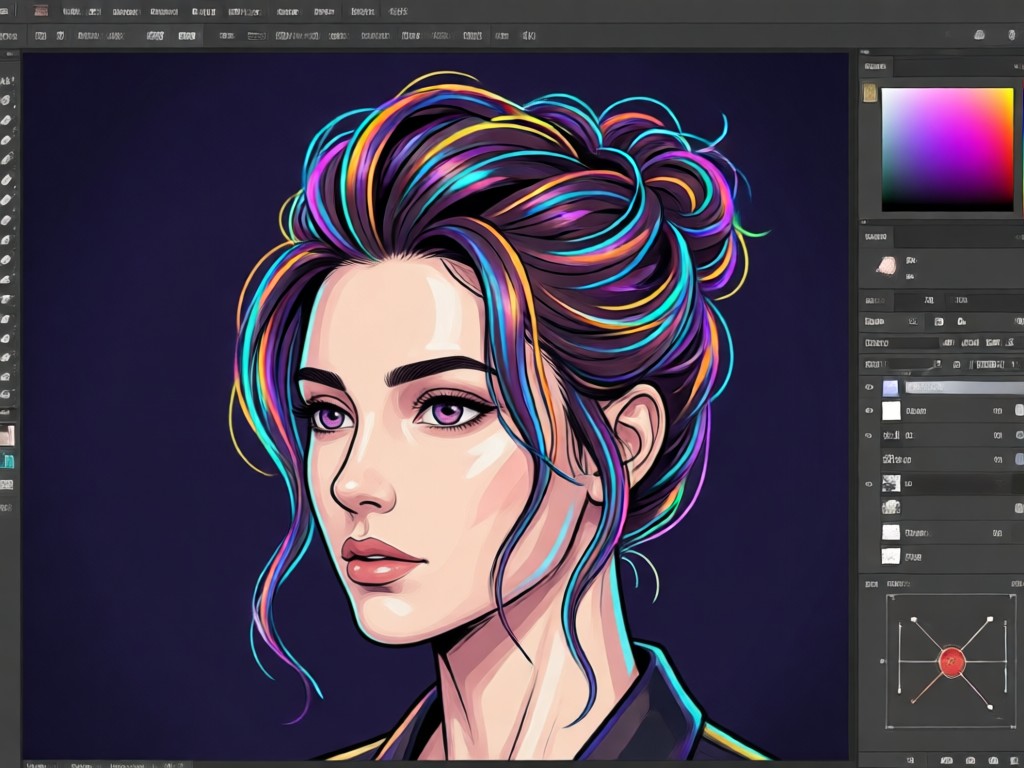Toggle the eye icon of the second layer

click(x=869, y=411)
